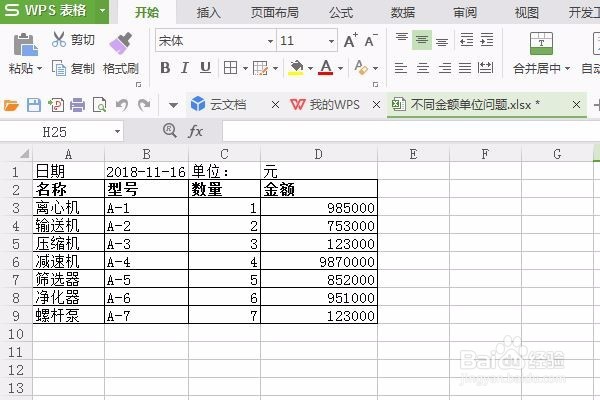Decrease font size with A- icon
This screenshot has width=600, height=400.
(x=370, y=40)
